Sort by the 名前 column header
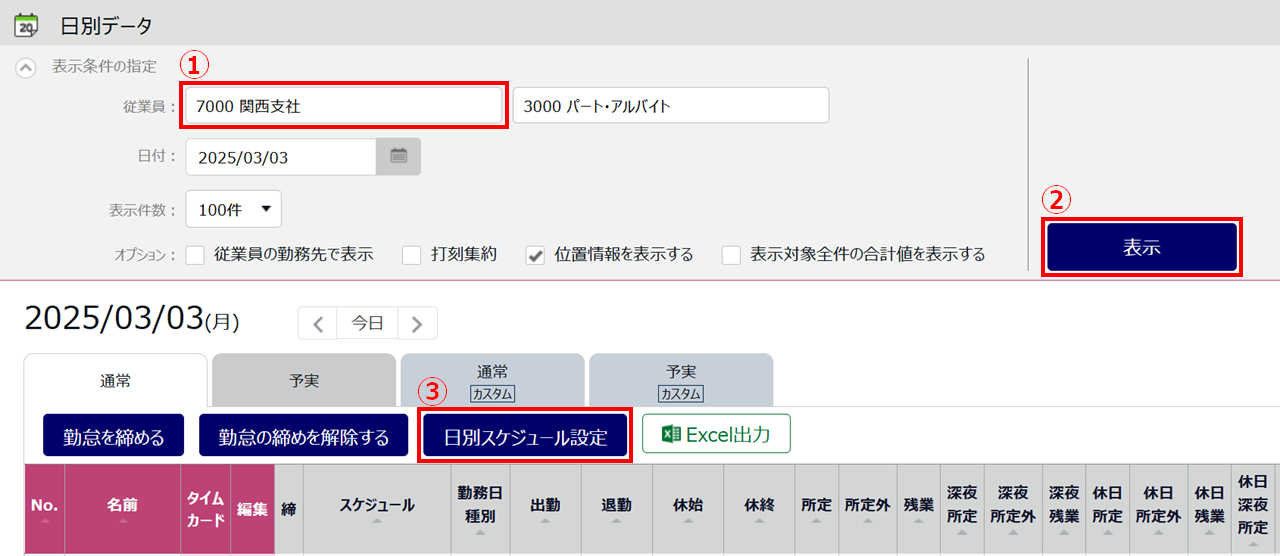 [122, 509]
